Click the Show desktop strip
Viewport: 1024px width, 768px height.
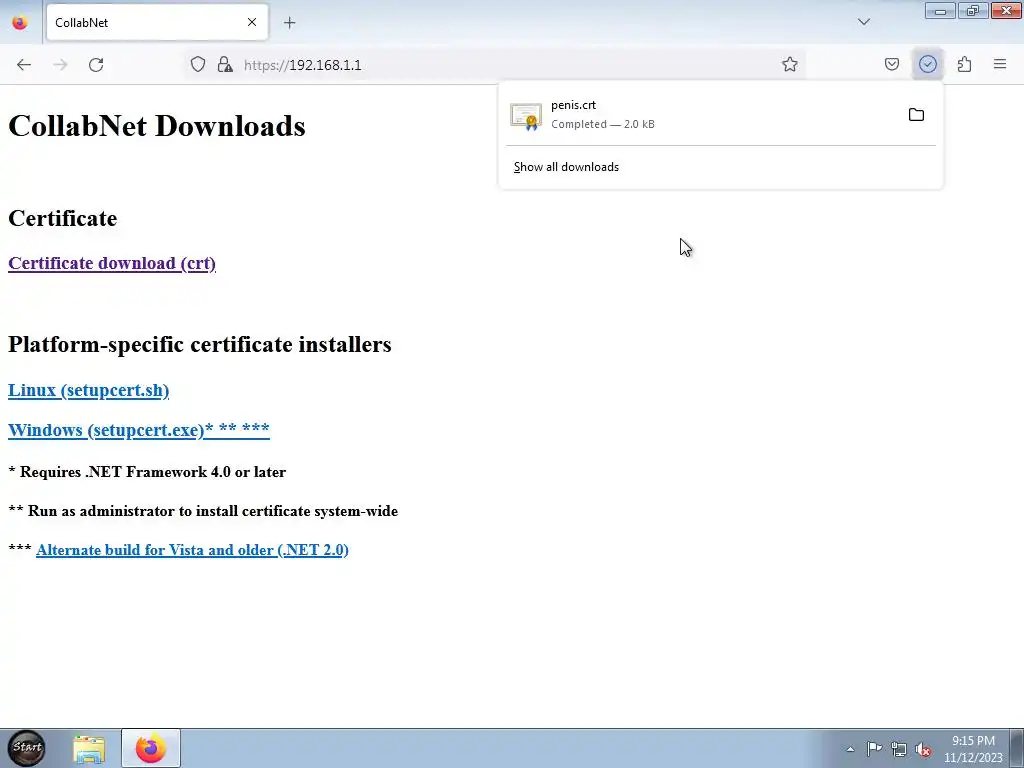tap(1017, 748)
